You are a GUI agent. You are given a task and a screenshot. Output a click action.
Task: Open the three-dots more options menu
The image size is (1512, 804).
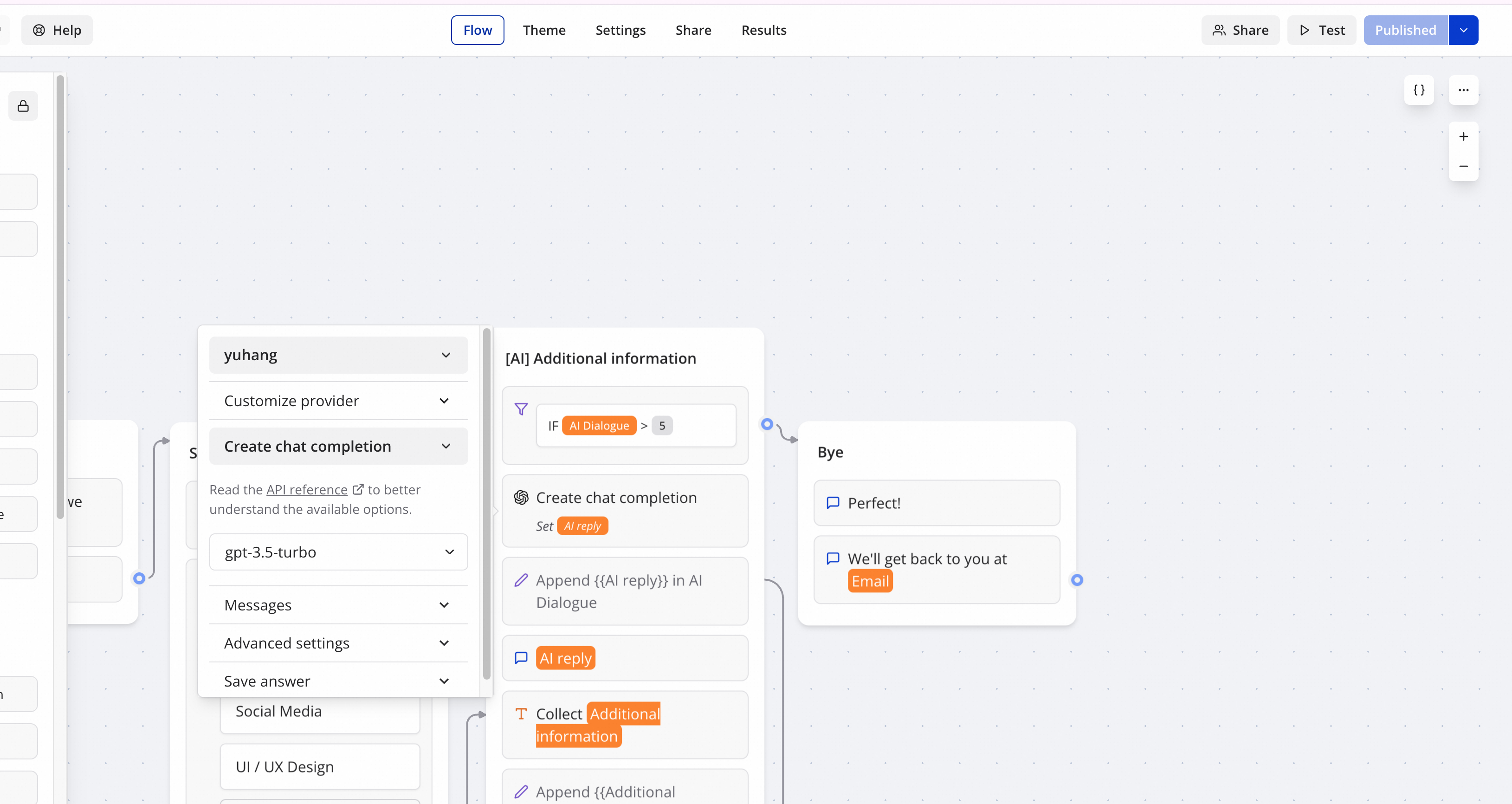(1463, 90)
